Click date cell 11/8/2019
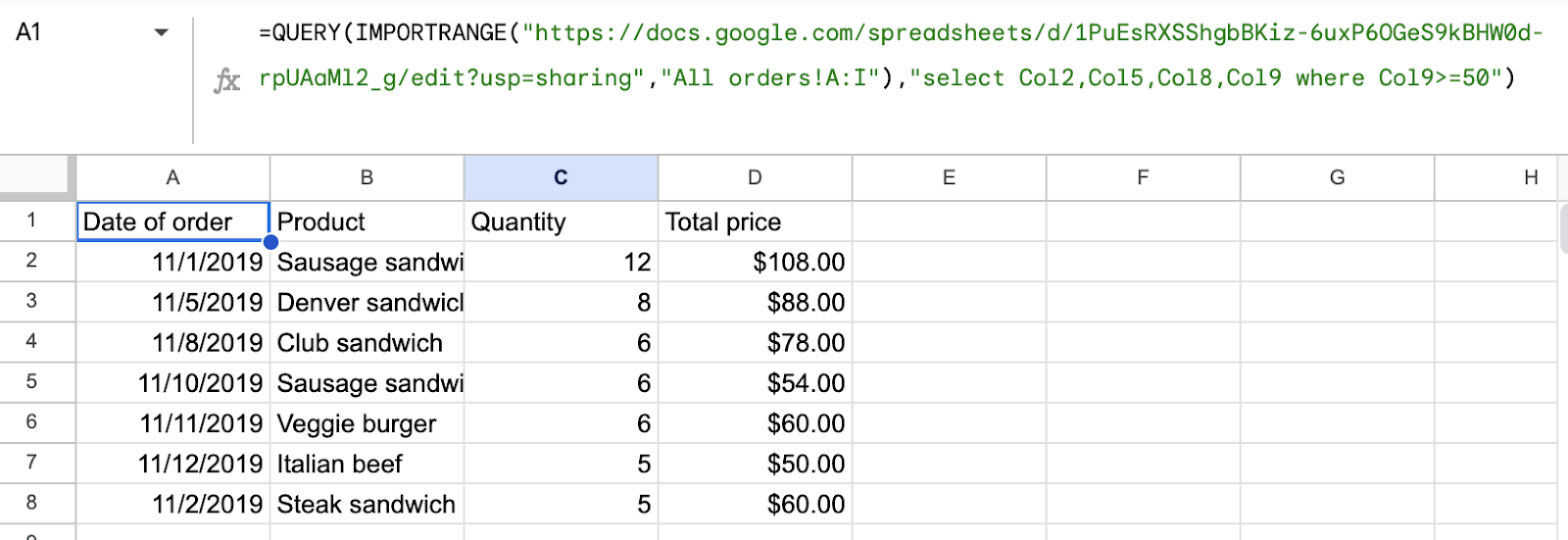 172,342
